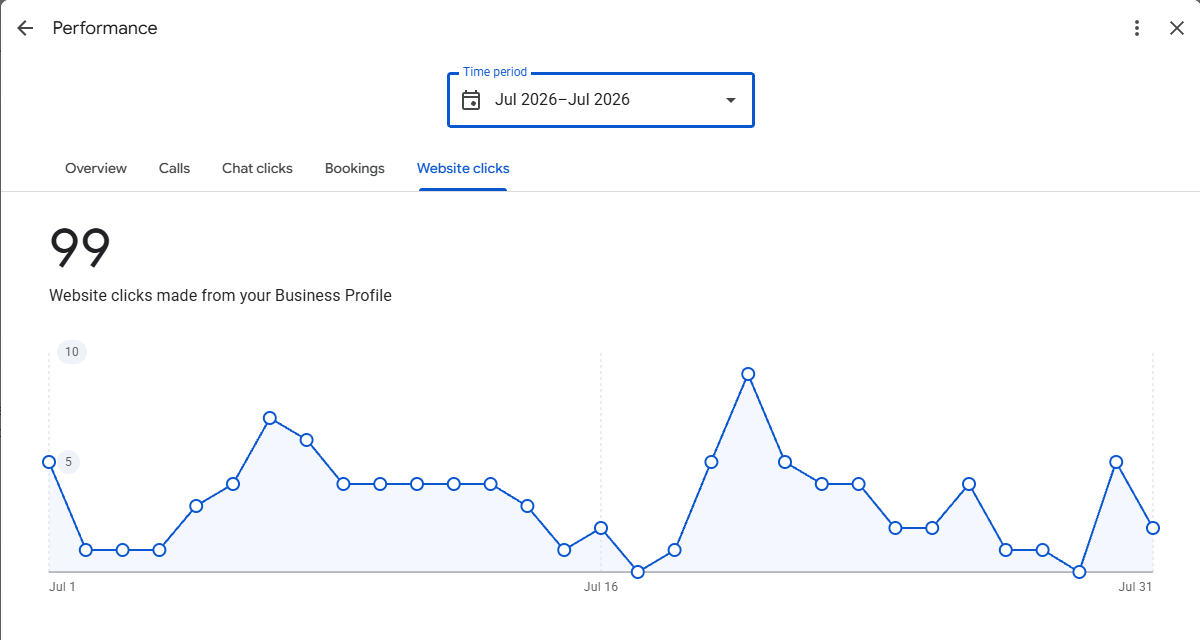The width and height of the screenshot is (1200, 640).
Task: Click the 'Website clicks made from your Business Profile' text
Action: 220,296
